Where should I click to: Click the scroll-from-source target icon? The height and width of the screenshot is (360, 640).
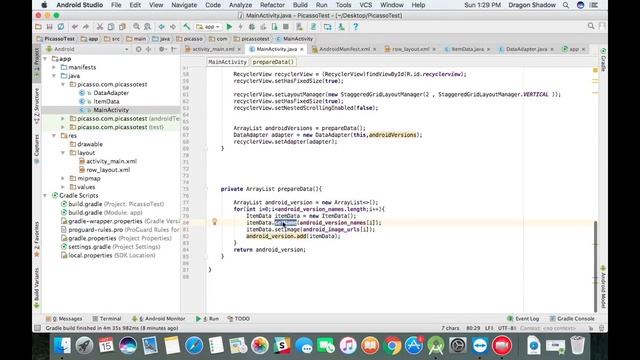139,49
